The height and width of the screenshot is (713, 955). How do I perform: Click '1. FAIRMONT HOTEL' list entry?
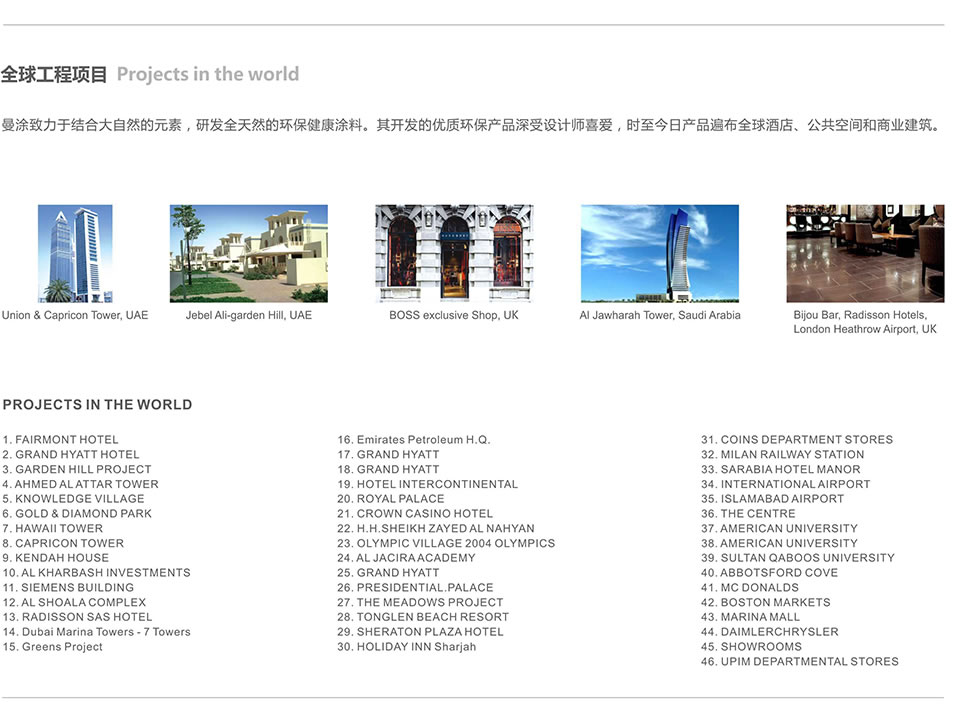pos(61,440)
